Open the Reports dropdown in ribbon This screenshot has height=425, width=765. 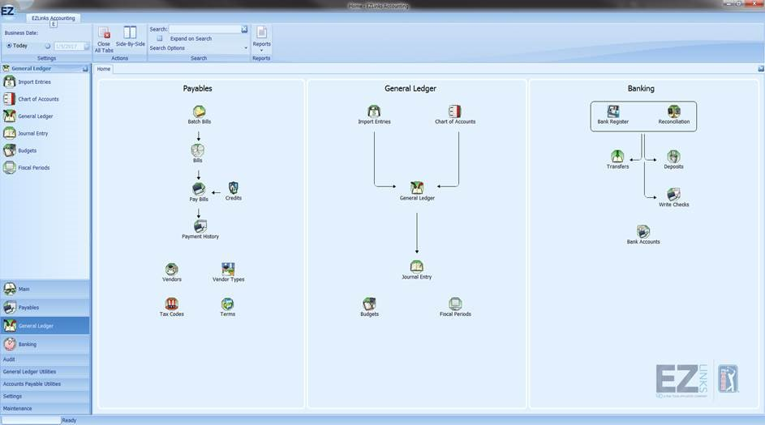point(262,39)
